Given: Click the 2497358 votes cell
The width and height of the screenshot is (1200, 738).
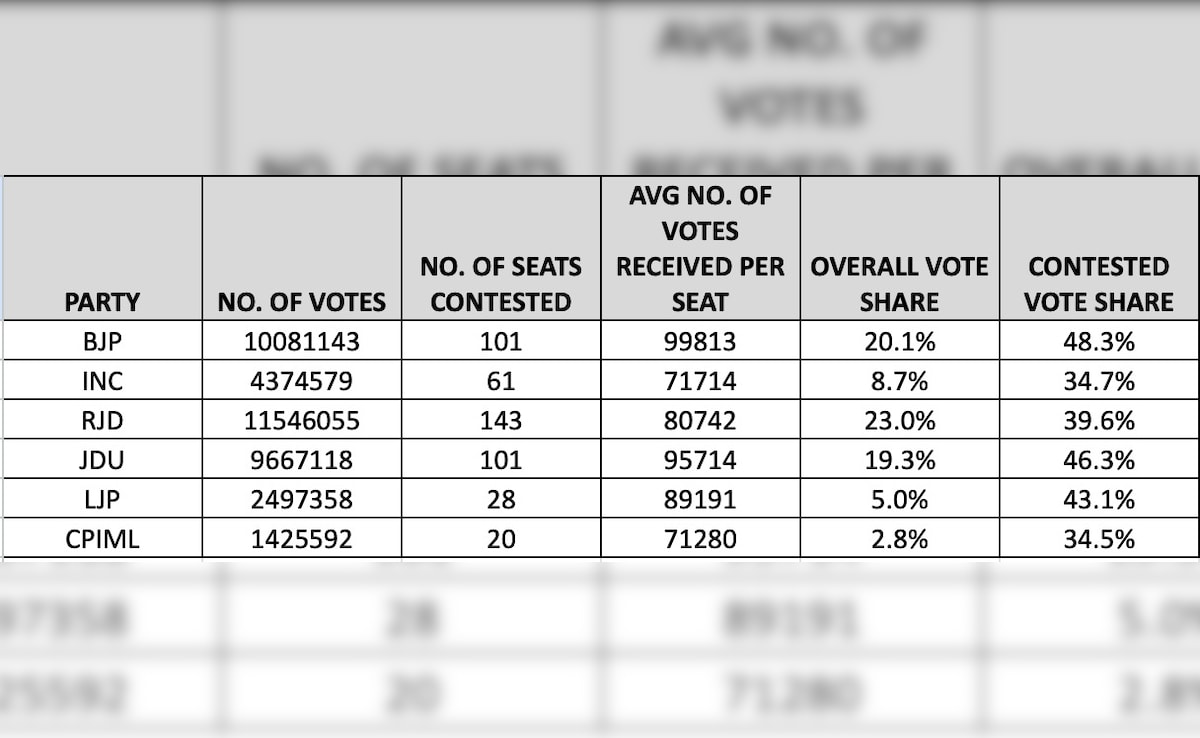Looking at the screenshot, I should point(301,499).
